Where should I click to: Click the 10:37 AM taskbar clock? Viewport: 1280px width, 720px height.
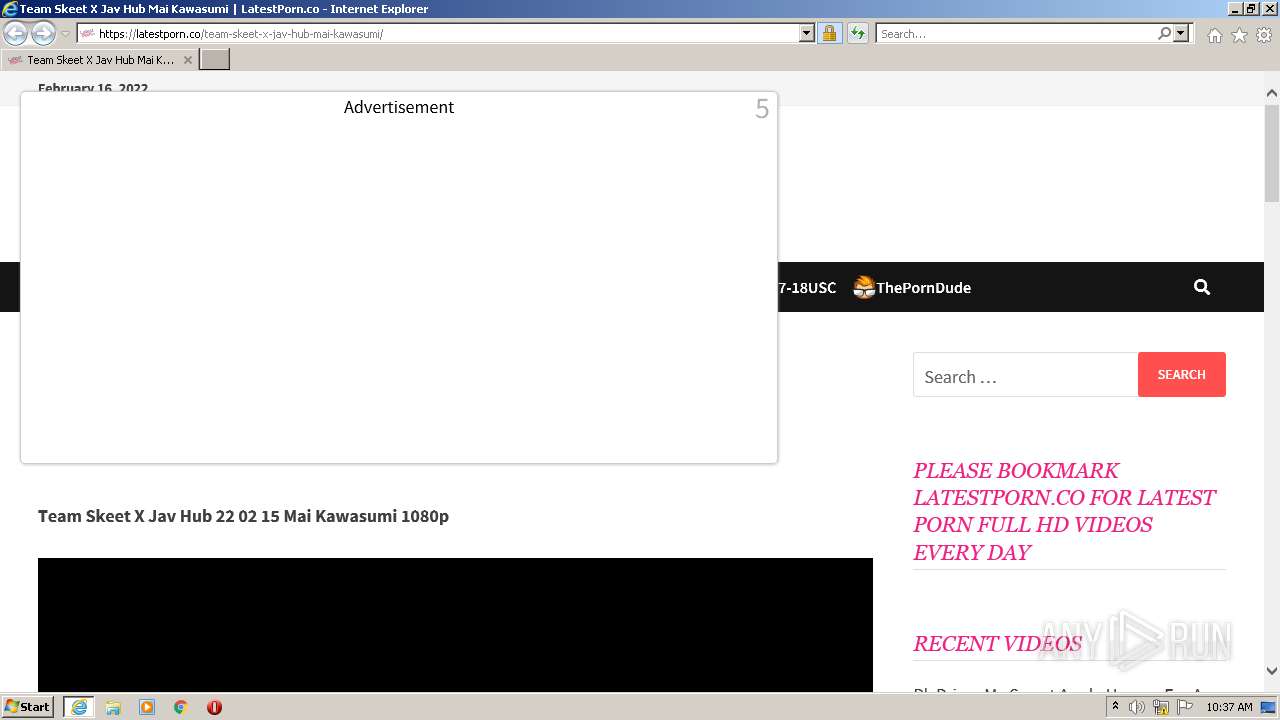click(1229, 707)
